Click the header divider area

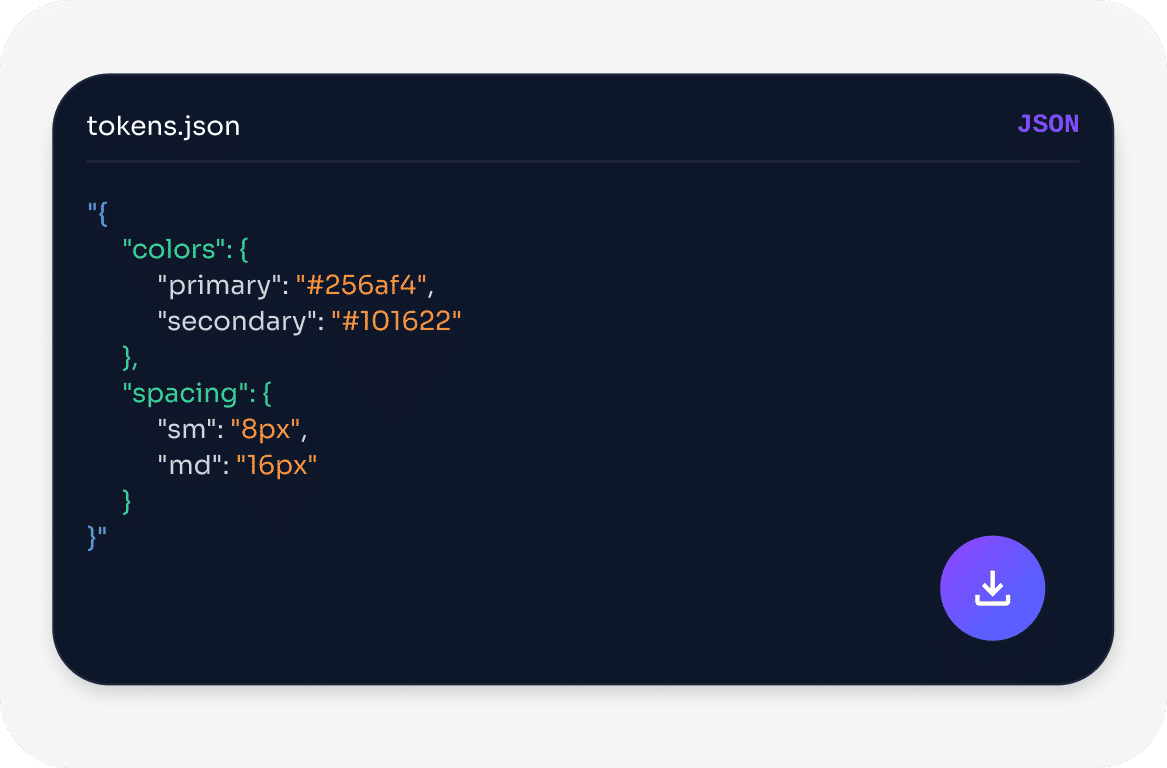[583, 162]
